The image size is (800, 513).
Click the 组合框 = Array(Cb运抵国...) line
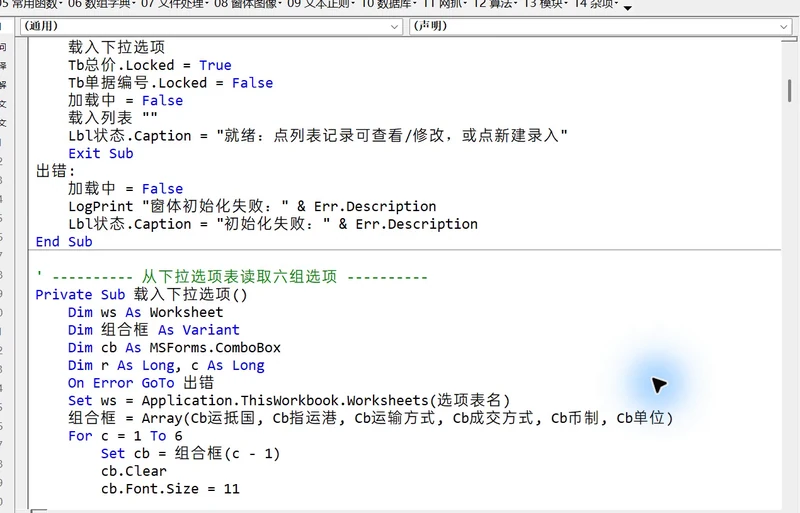371,418
